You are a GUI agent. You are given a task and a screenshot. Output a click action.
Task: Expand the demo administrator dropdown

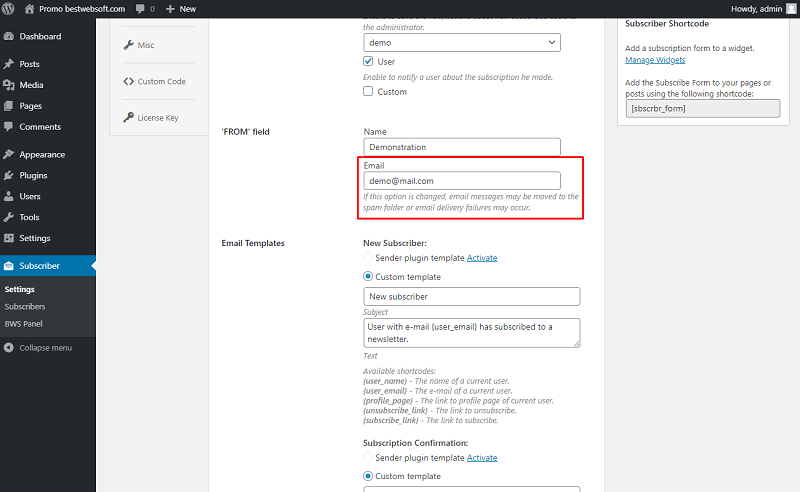pyautogui.click(x=462, y=42)
